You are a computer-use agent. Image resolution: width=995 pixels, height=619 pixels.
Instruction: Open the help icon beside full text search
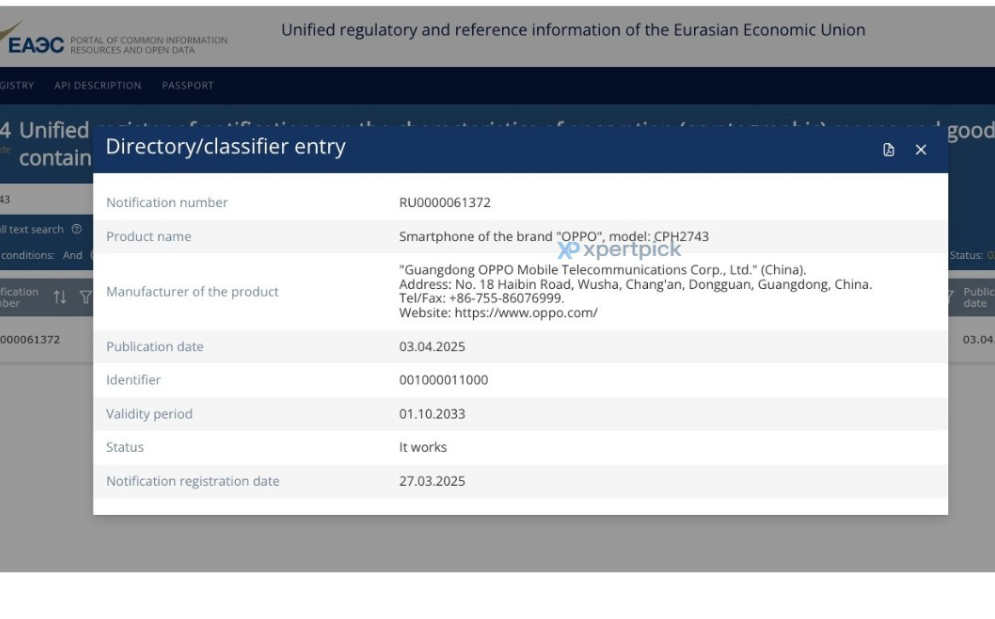tap(77, 230)
